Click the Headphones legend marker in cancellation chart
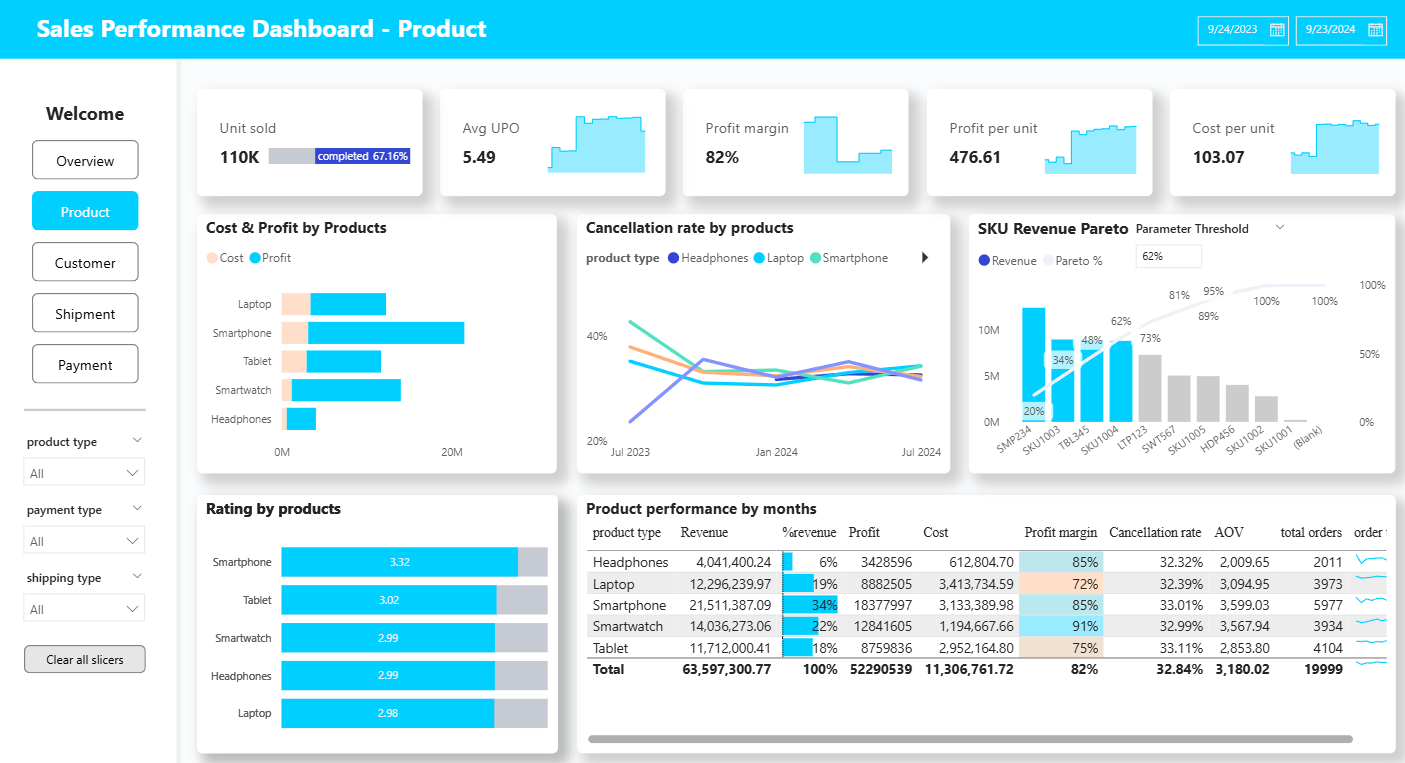This screenshot has width=1405, height=763. (673, 258)
